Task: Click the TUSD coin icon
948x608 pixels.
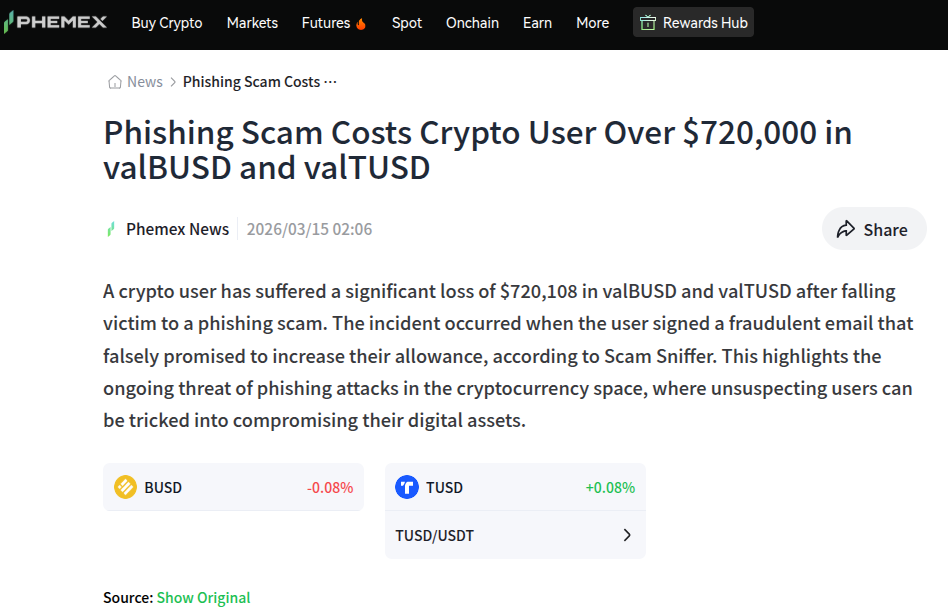Action: pos(407,488)
